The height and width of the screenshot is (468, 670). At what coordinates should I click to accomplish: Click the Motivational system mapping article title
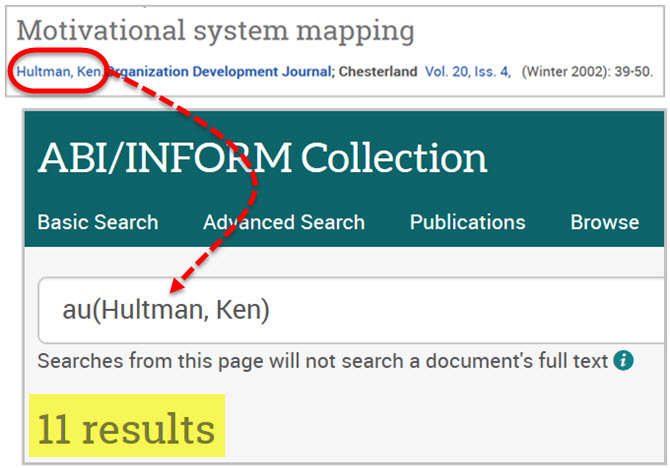[x=215, y=31]
